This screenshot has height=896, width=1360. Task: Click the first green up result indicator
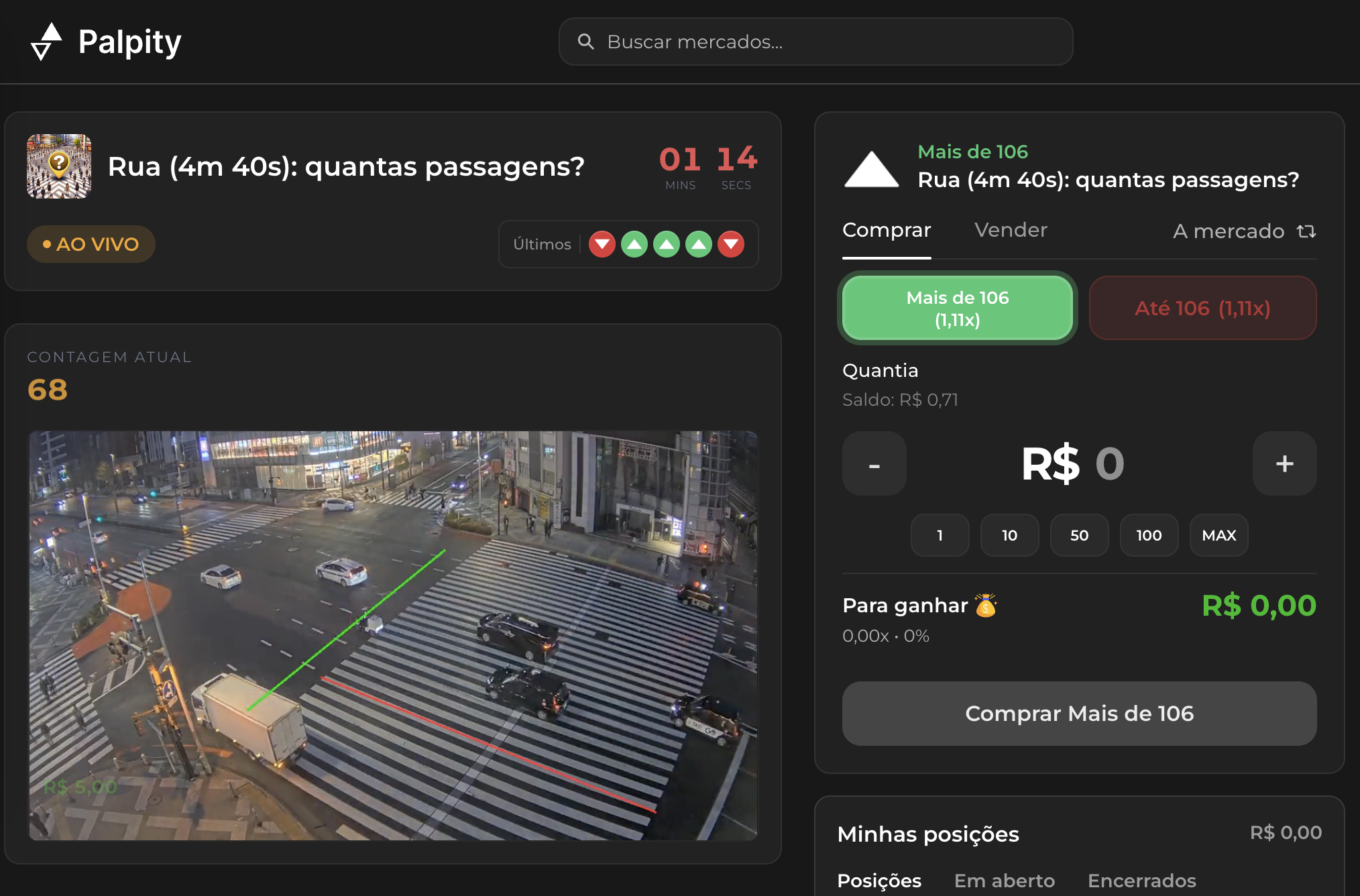click(634, 244)
